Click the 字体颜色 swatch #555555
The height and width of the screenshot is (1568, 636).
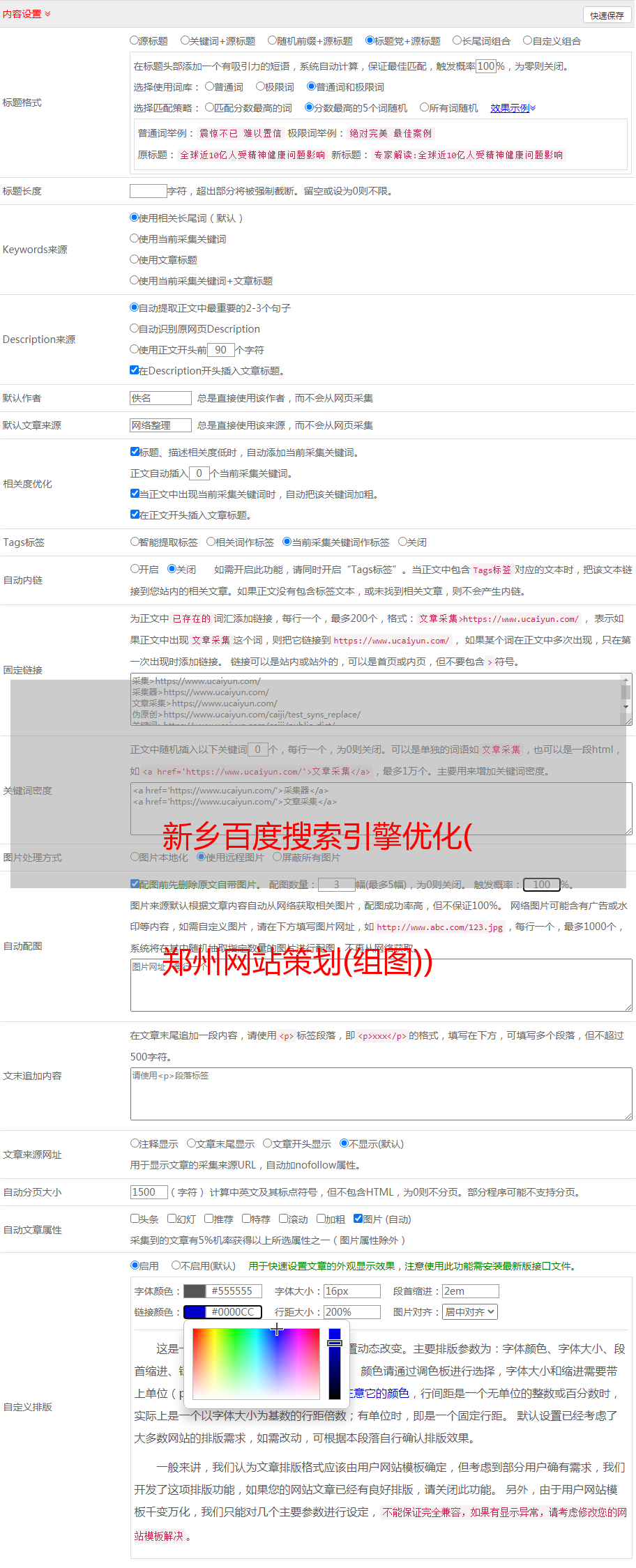coord(223,1291)
